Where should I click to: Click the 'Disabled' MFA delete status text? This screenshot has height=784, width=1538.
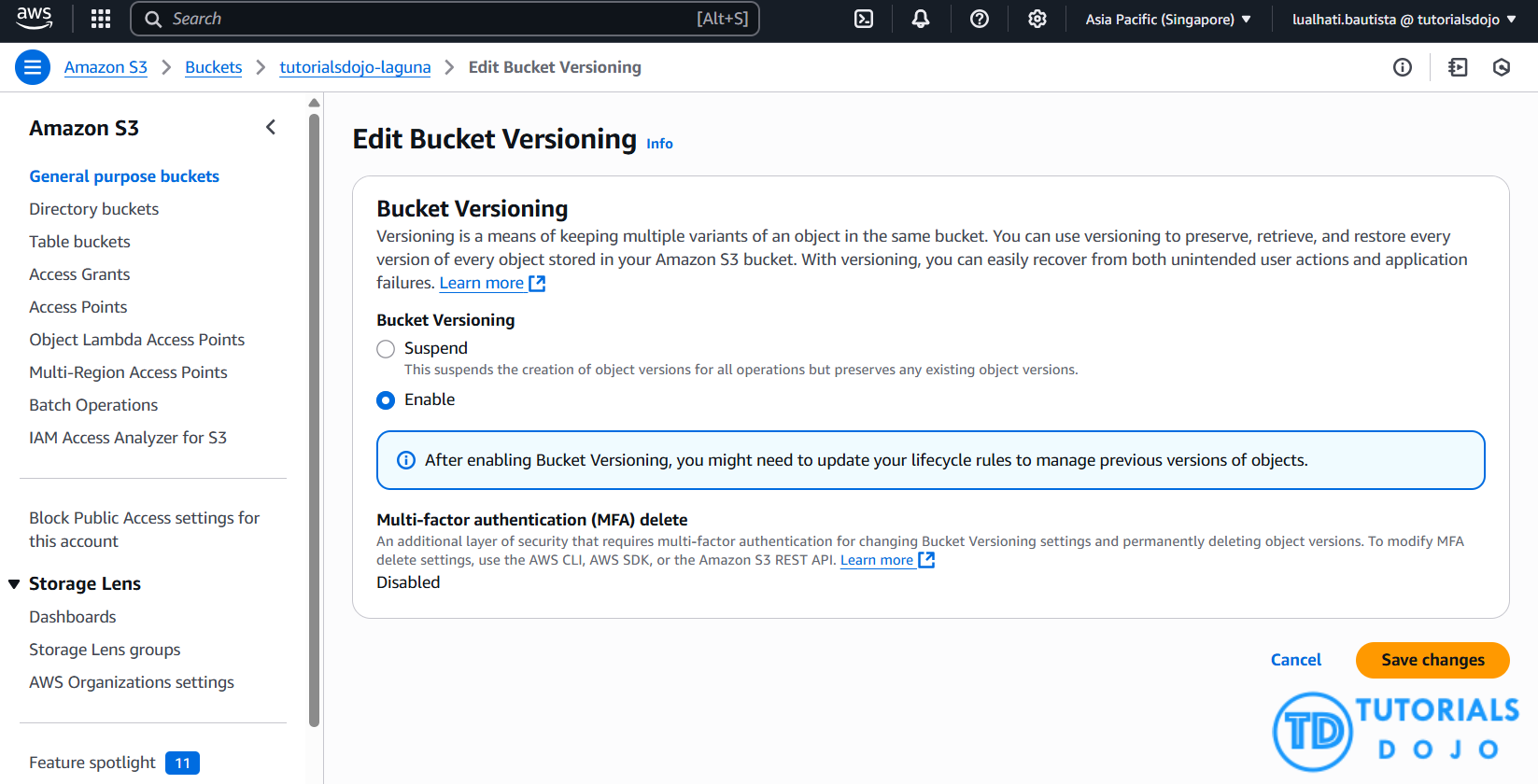point(408,582)
